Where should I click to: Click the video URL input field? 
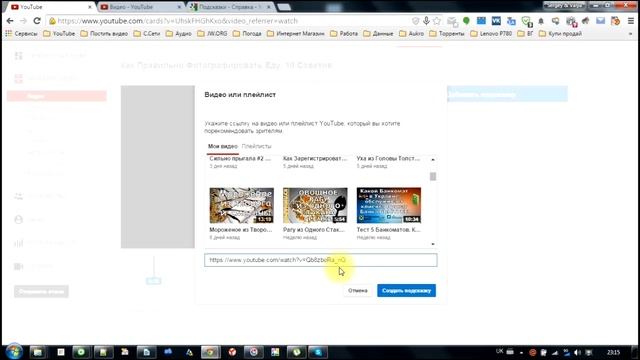coord(320,260)
